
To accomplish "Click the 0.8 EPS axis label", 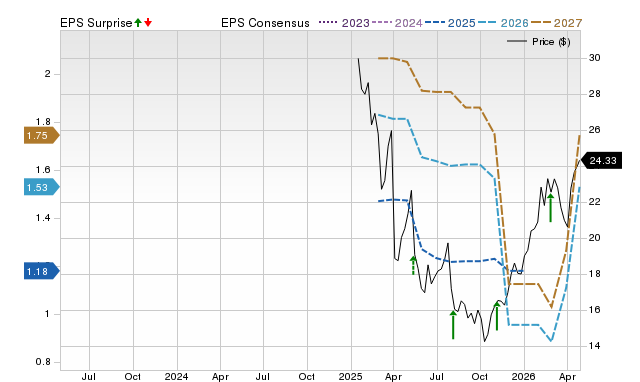I will 43,362.
